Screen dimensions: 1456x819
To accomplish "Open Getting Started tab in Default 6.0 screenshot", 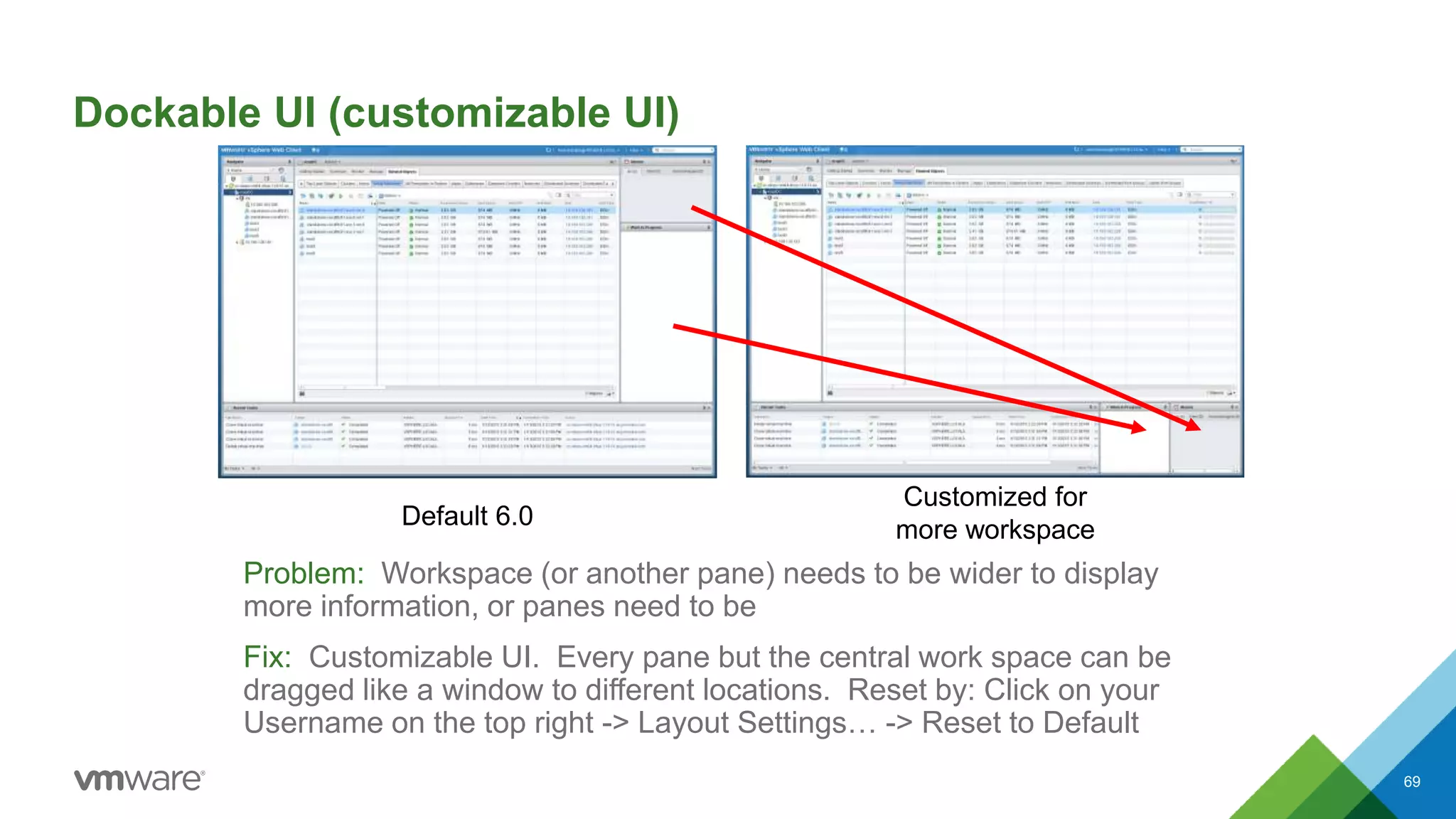I will point(311,171).
